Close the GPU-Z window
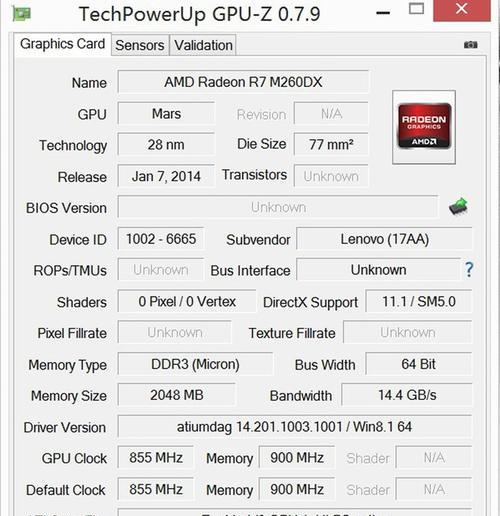 click(462, 10)
